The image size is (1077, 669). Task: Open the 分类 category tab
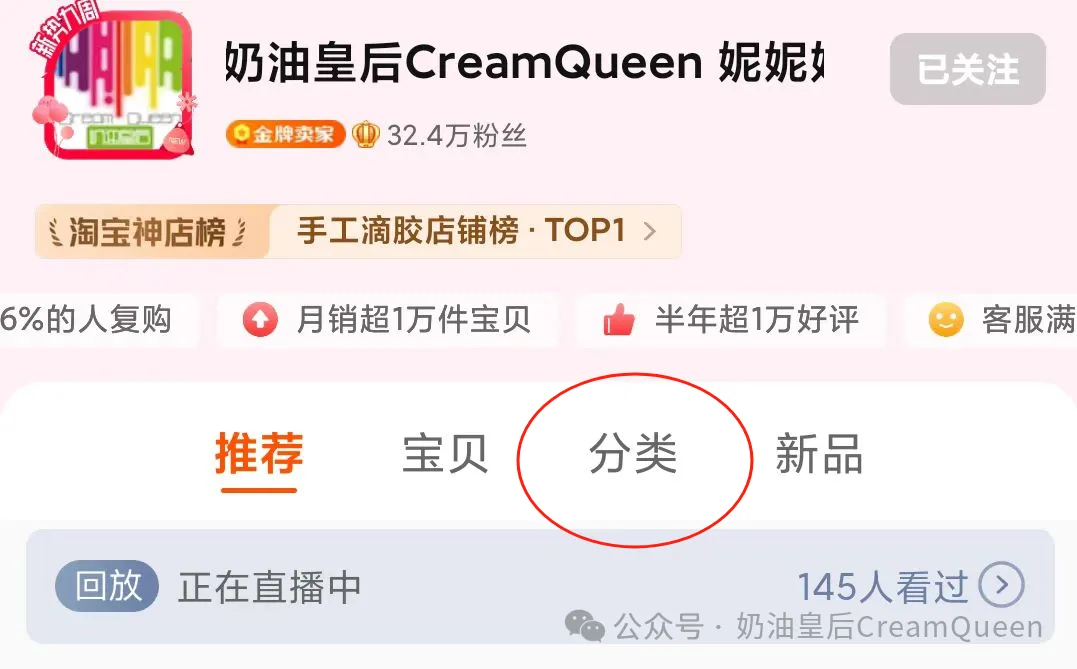coord(633,454)
